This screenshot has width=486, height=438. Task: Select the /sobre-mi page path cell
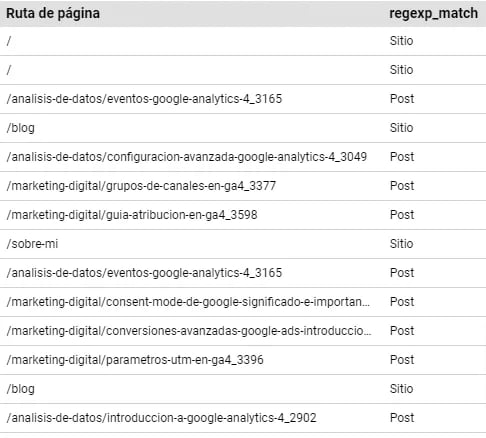tap(32, 244)
